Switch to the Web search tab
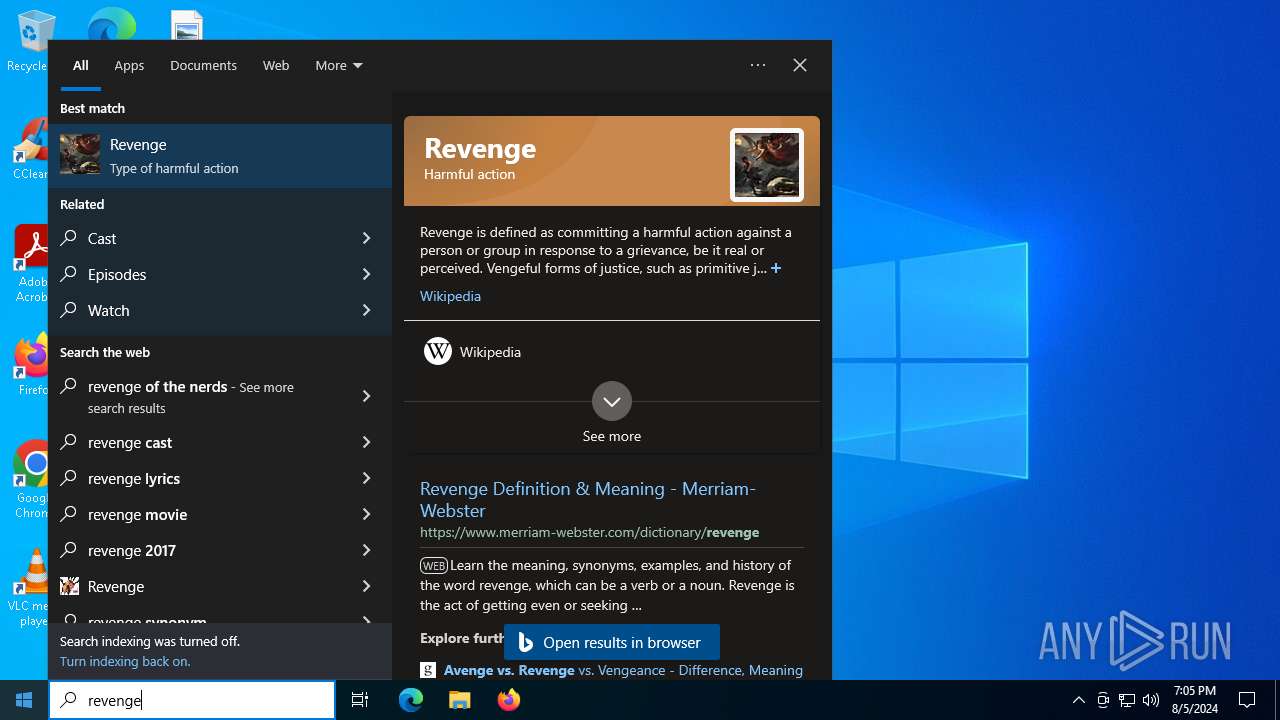This screenshot has height=720, width=1280. point(276,65)
